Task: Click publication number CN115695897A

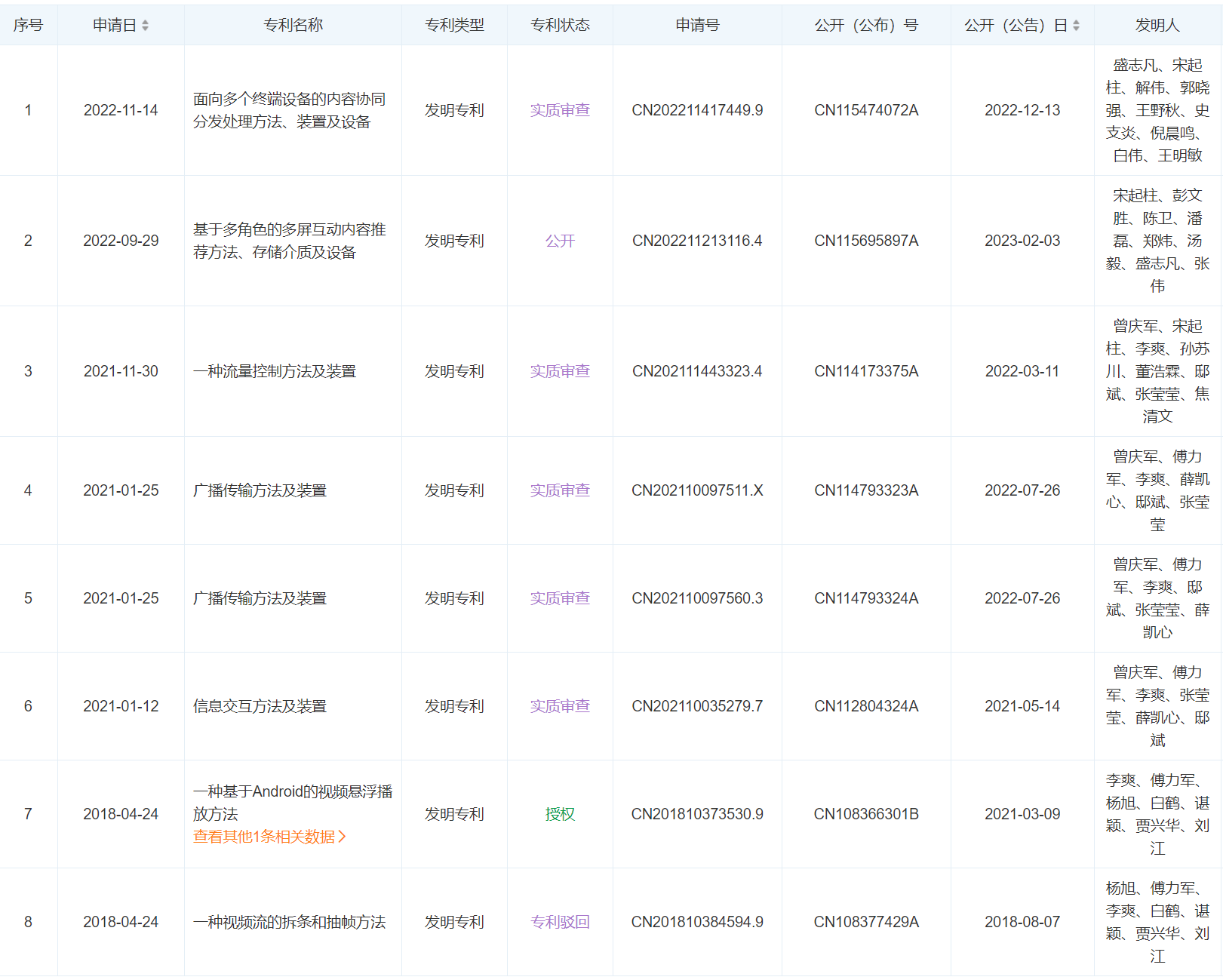Action: pos(866,241)
